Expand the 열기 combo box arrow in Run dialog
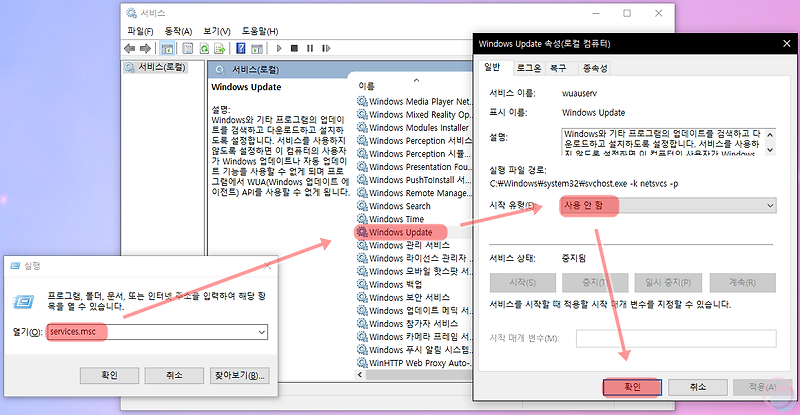 261,332
